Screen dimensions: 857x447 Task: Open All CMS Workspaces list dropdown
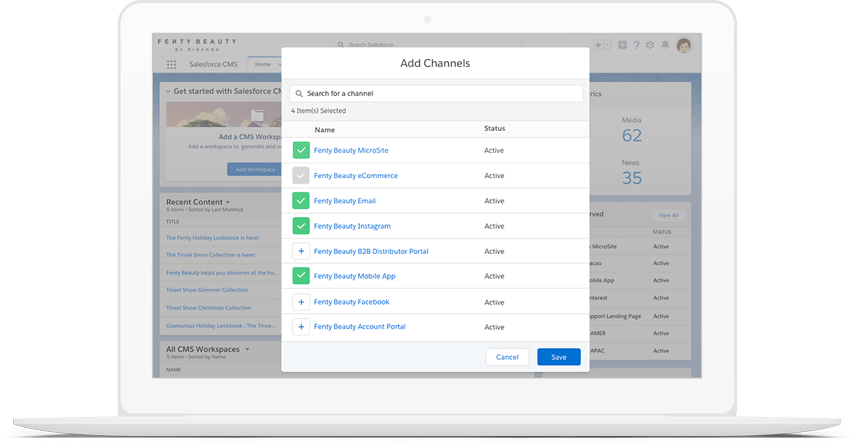pyautogui.click(x=247, y=349)
